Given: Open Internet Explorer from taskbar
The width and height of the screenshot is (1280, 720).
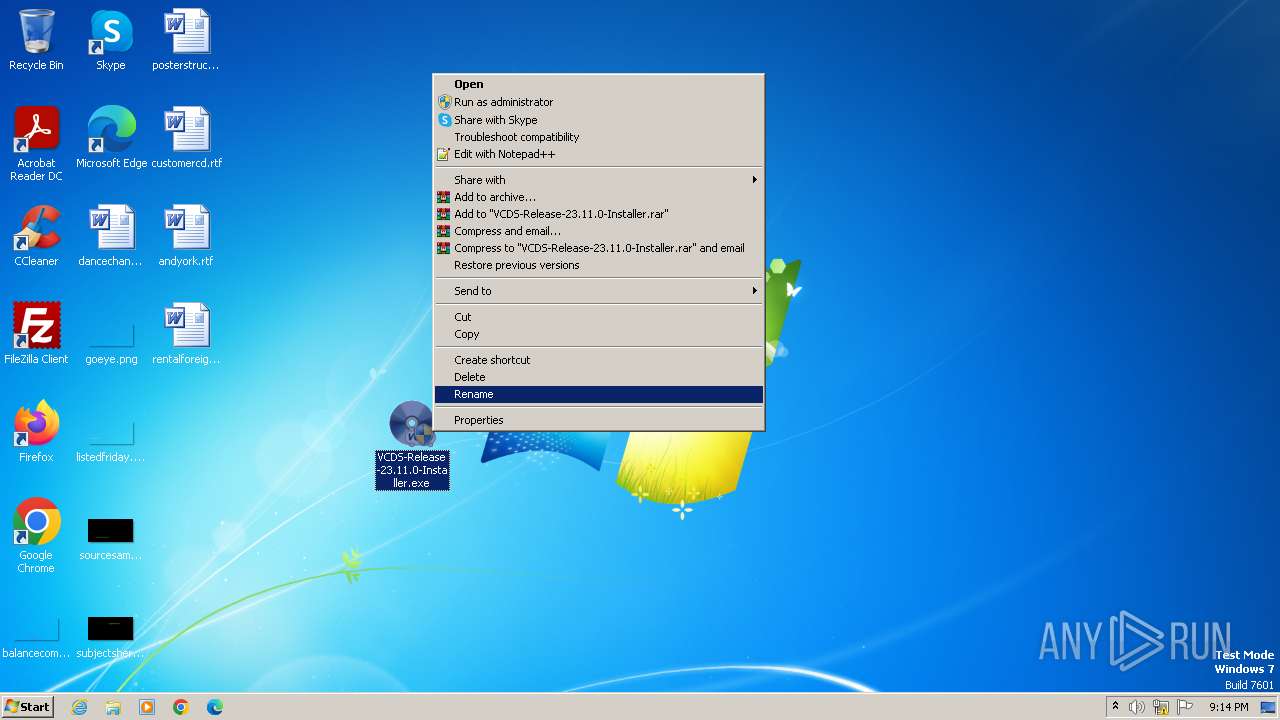Looking at the screenshot, I should pyautogui.click(x=80, y=707).
